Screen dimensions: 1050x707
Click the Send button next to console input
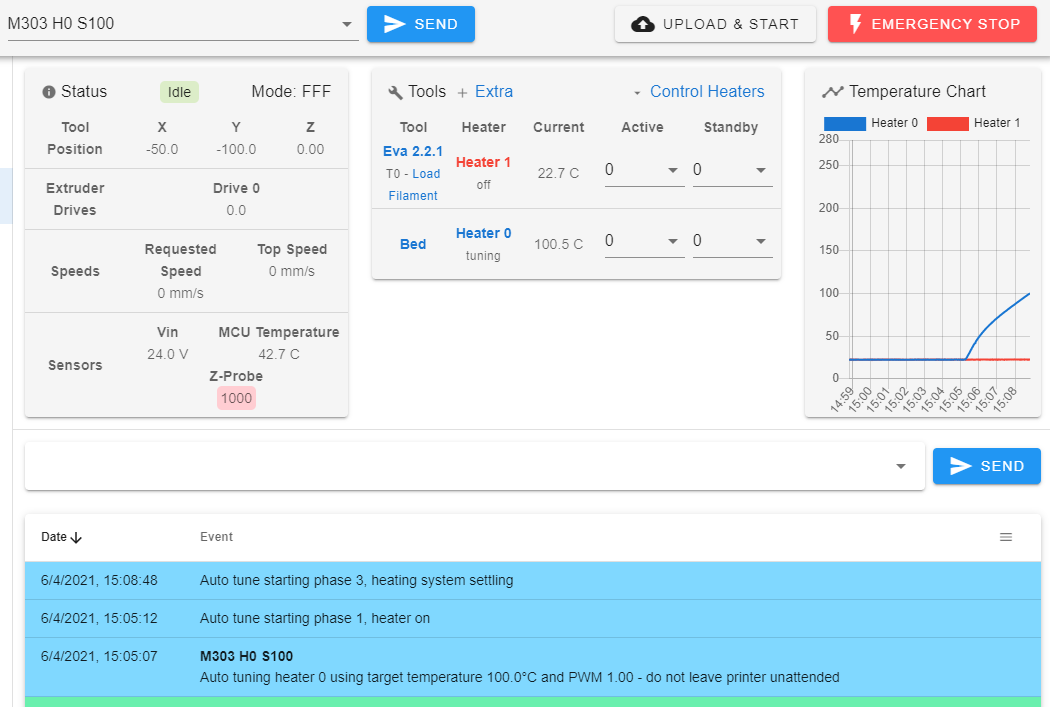tap(986, 466)
